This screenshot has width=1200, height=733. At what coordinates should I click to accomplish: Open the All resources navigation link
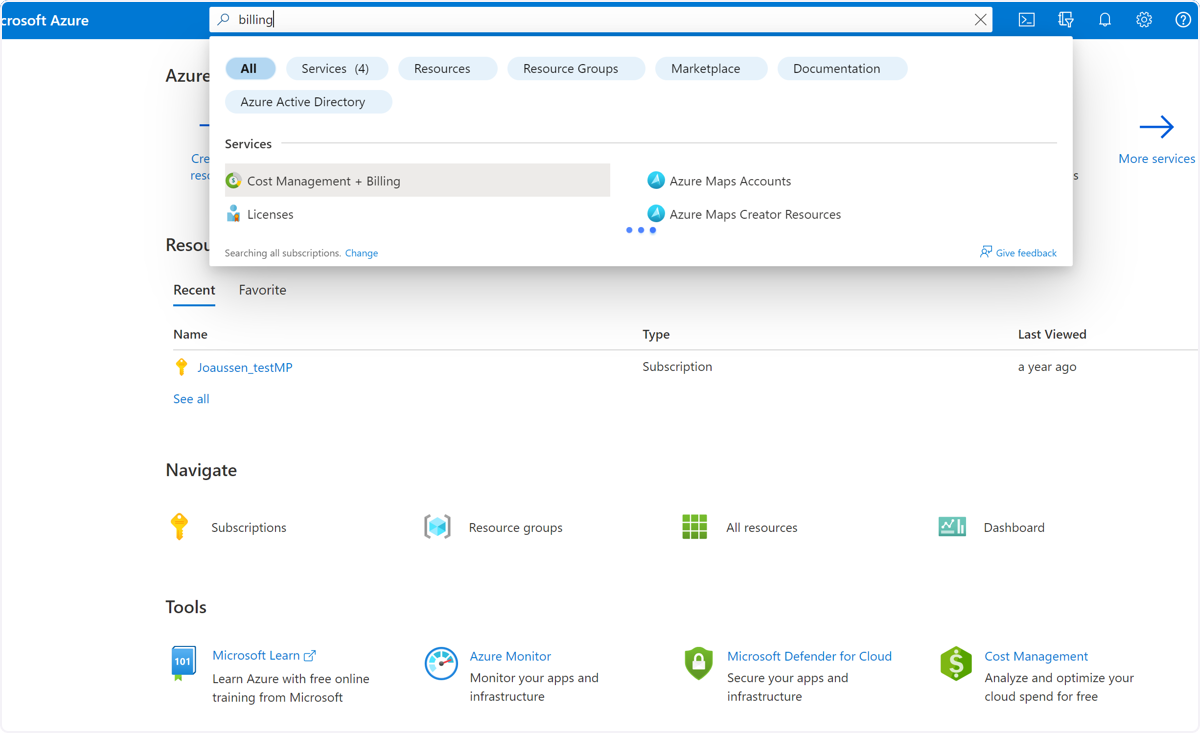(762, 527)
